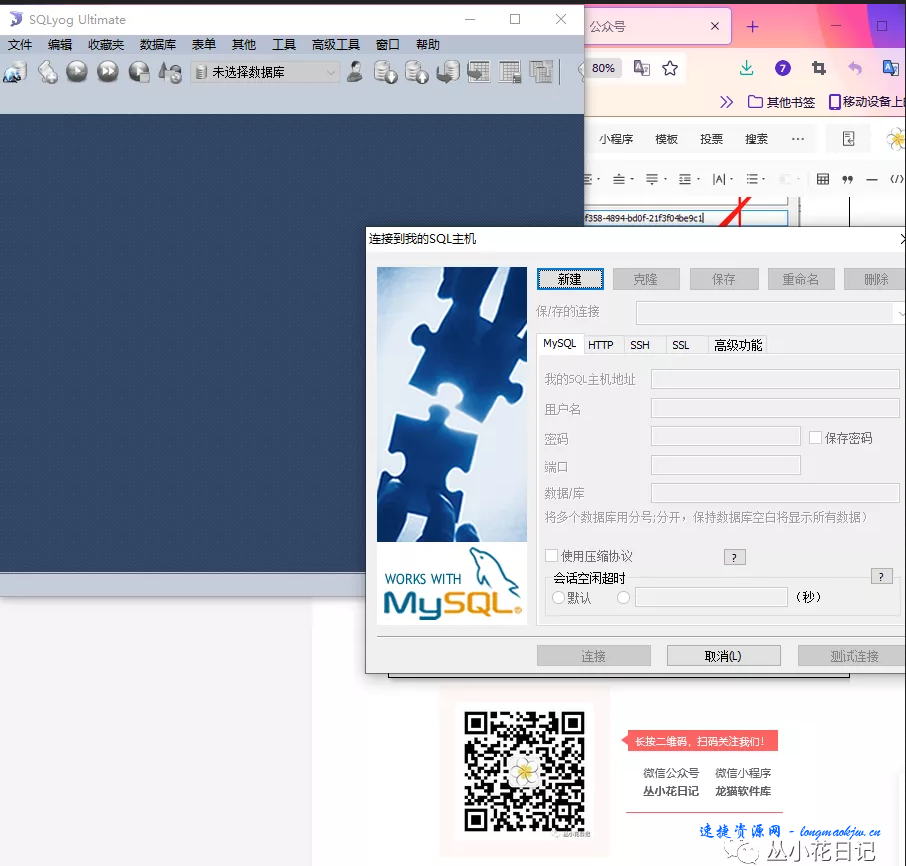
Task: Click the execute query play icon
Action: pyautogui.click(x=77, y=72)
